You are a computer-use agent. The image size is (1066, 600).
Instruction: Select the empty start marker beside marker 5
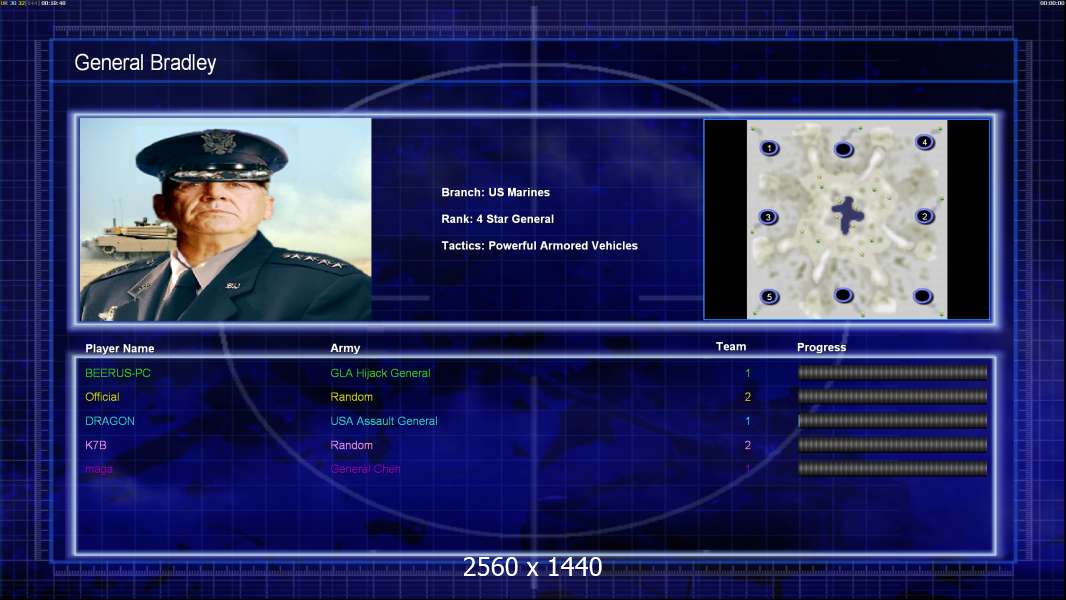pyautogui.click(x=843, y=295)
